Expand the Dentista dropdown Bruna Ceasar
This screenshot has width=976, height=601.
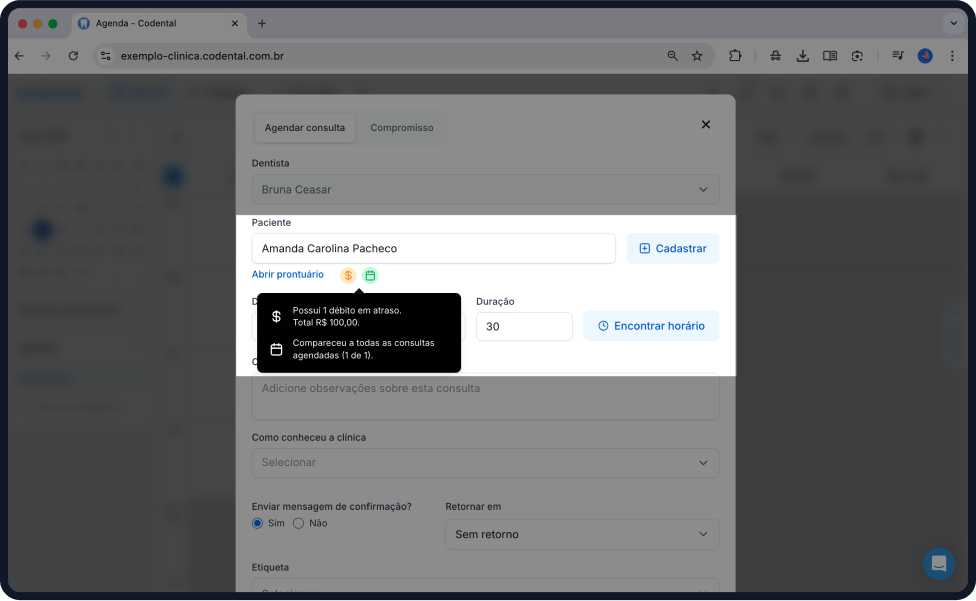click(x=485, y=190)
